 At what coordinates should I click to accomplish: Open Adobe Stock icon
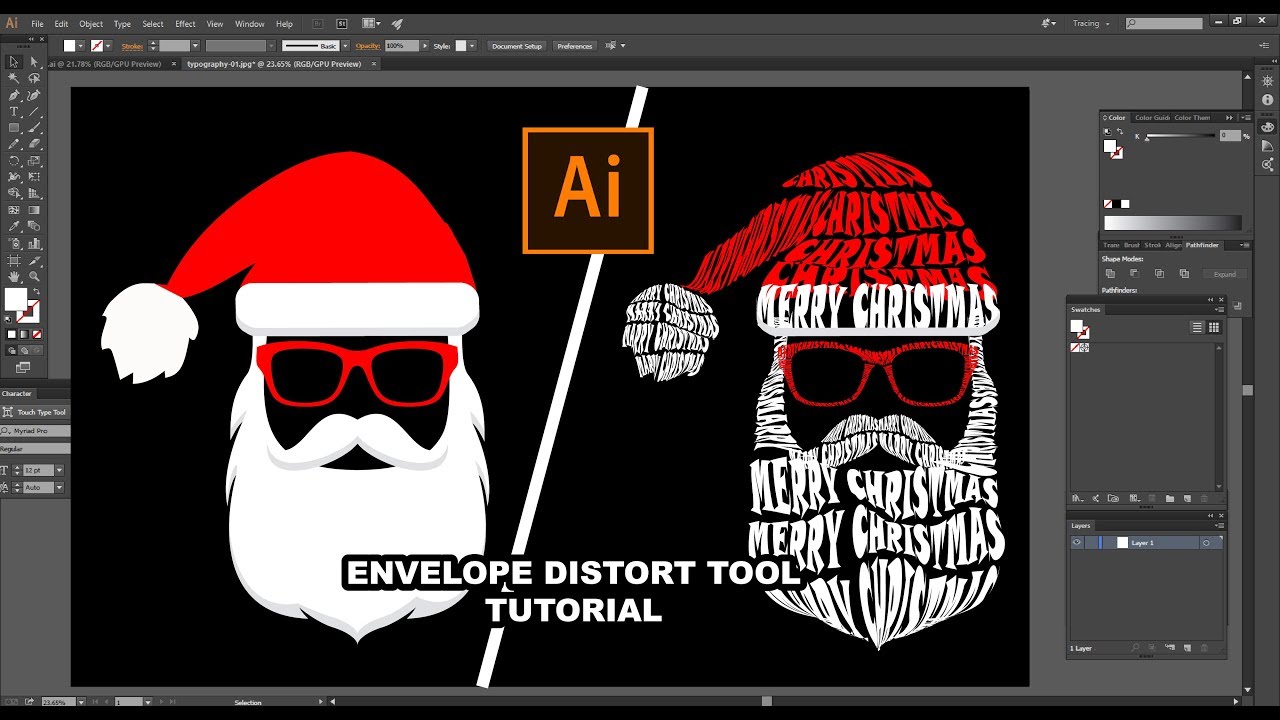coord(342,23)
